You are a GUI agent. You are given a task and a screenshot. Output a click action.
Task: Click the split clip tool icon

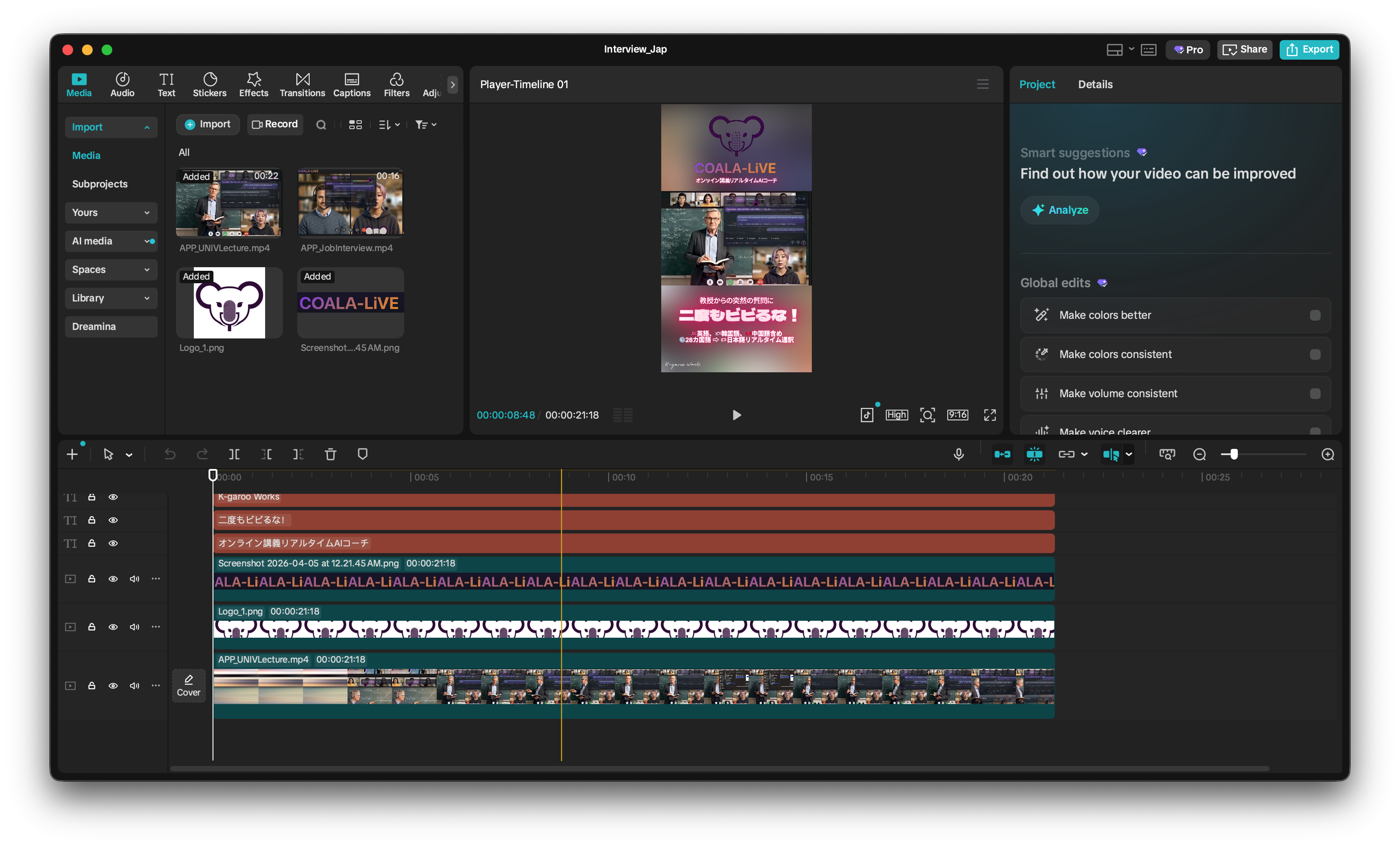click(234, 454)
